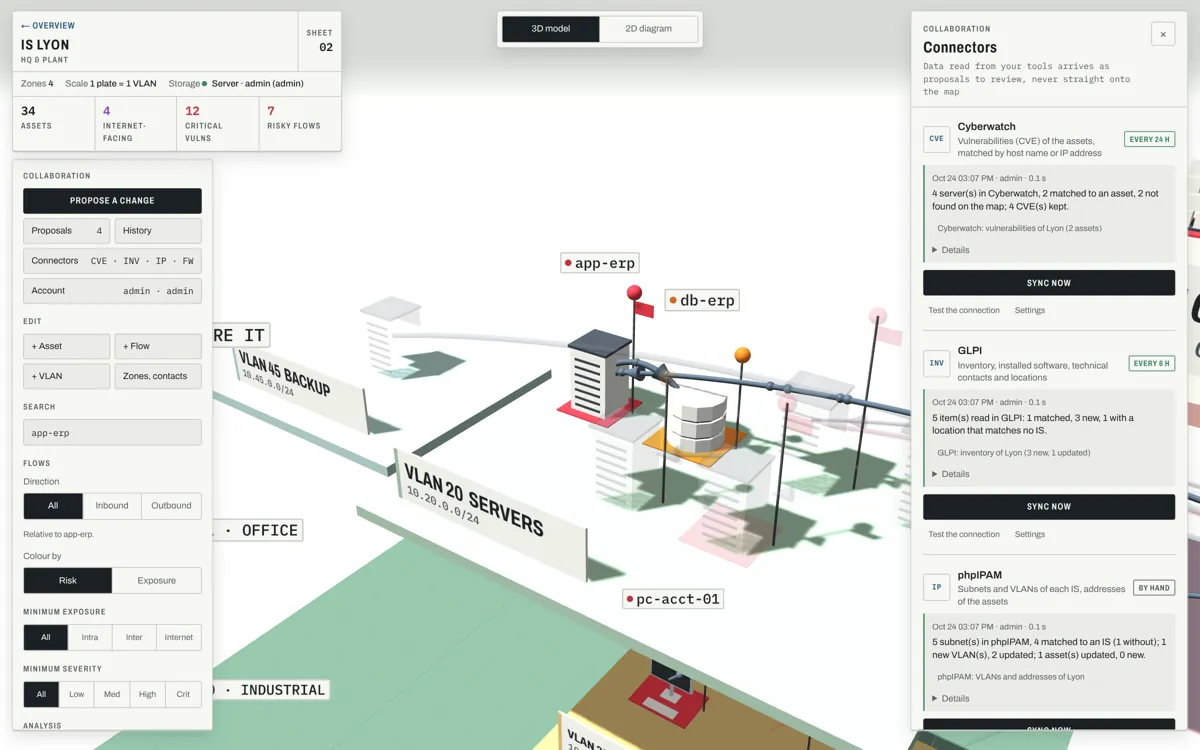Open the Proposals list
This screenshot has height=750, width=1200.
click(x=67, y=231)
